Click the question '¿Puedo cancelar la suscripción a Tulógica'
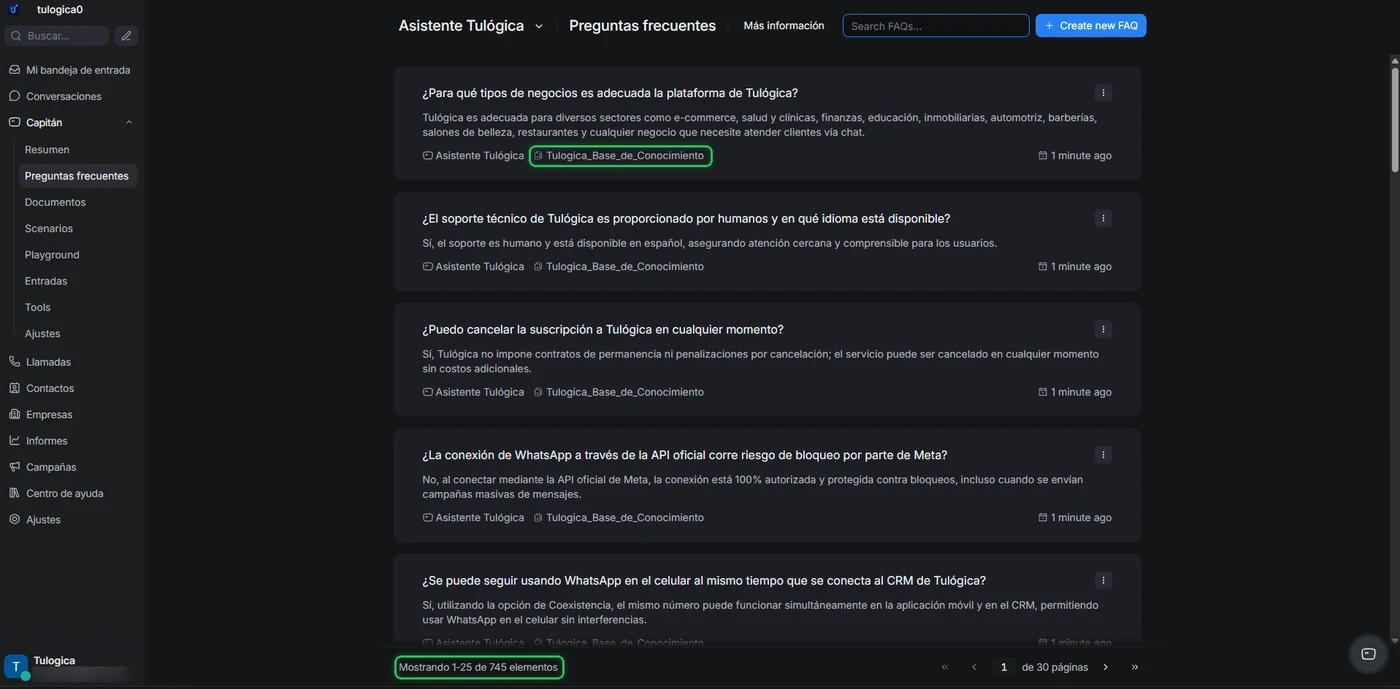1400x689 pixels. (x=603, y=329)
